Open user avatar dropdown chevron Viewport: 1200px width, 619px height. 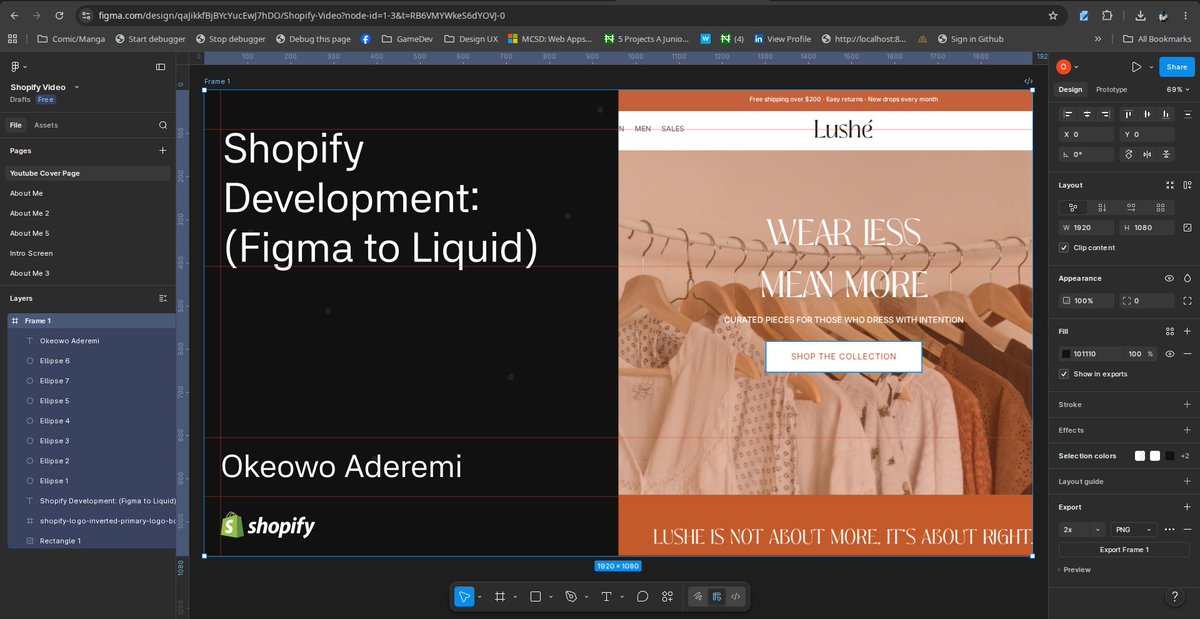point(1077,67)
